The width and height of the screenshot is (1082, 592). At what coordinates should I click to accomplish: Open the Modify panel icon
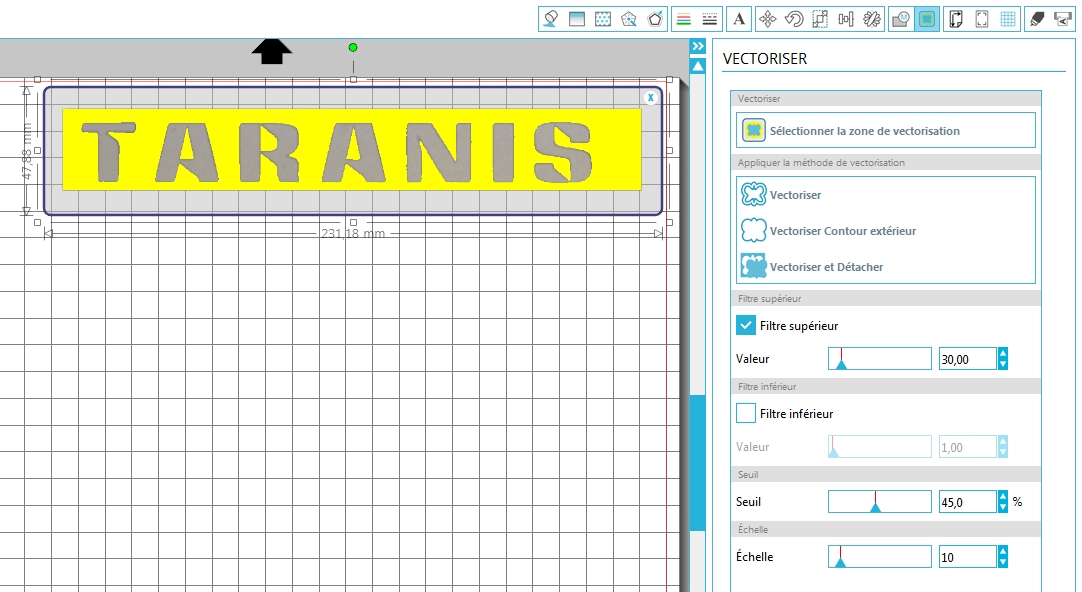pos(901,19)
